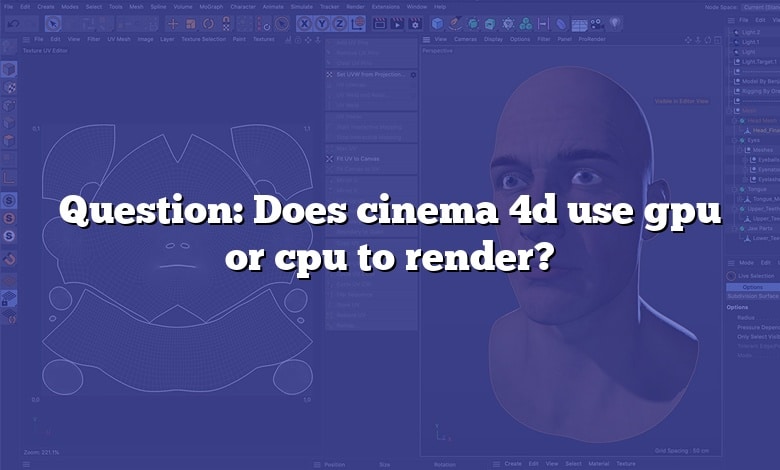
Task: Toggle the coordinate system icon
Action: pyautogui.click(x=358, y=23)
